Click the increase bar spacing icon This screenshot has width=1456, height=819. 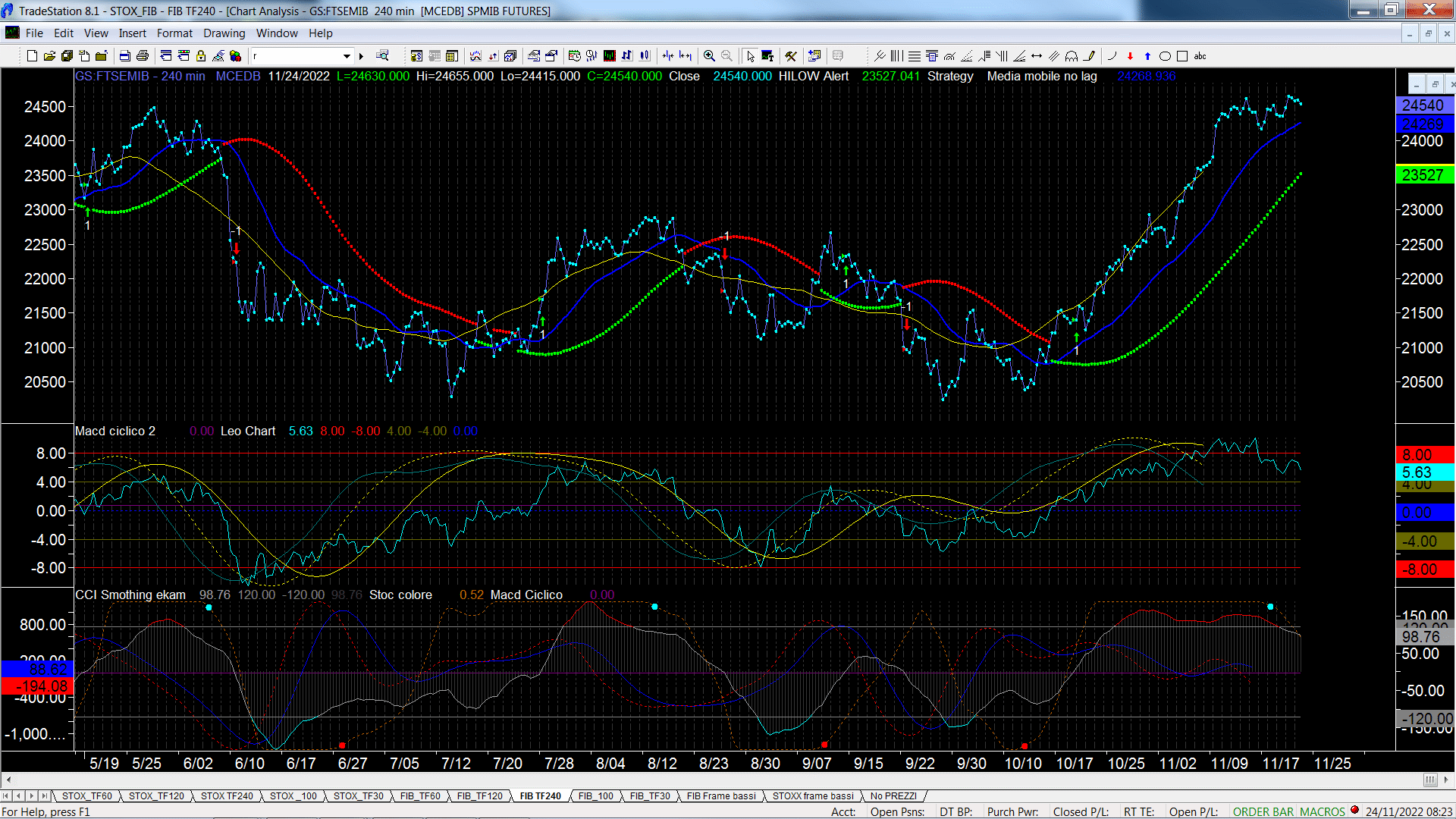coord(686,56)
